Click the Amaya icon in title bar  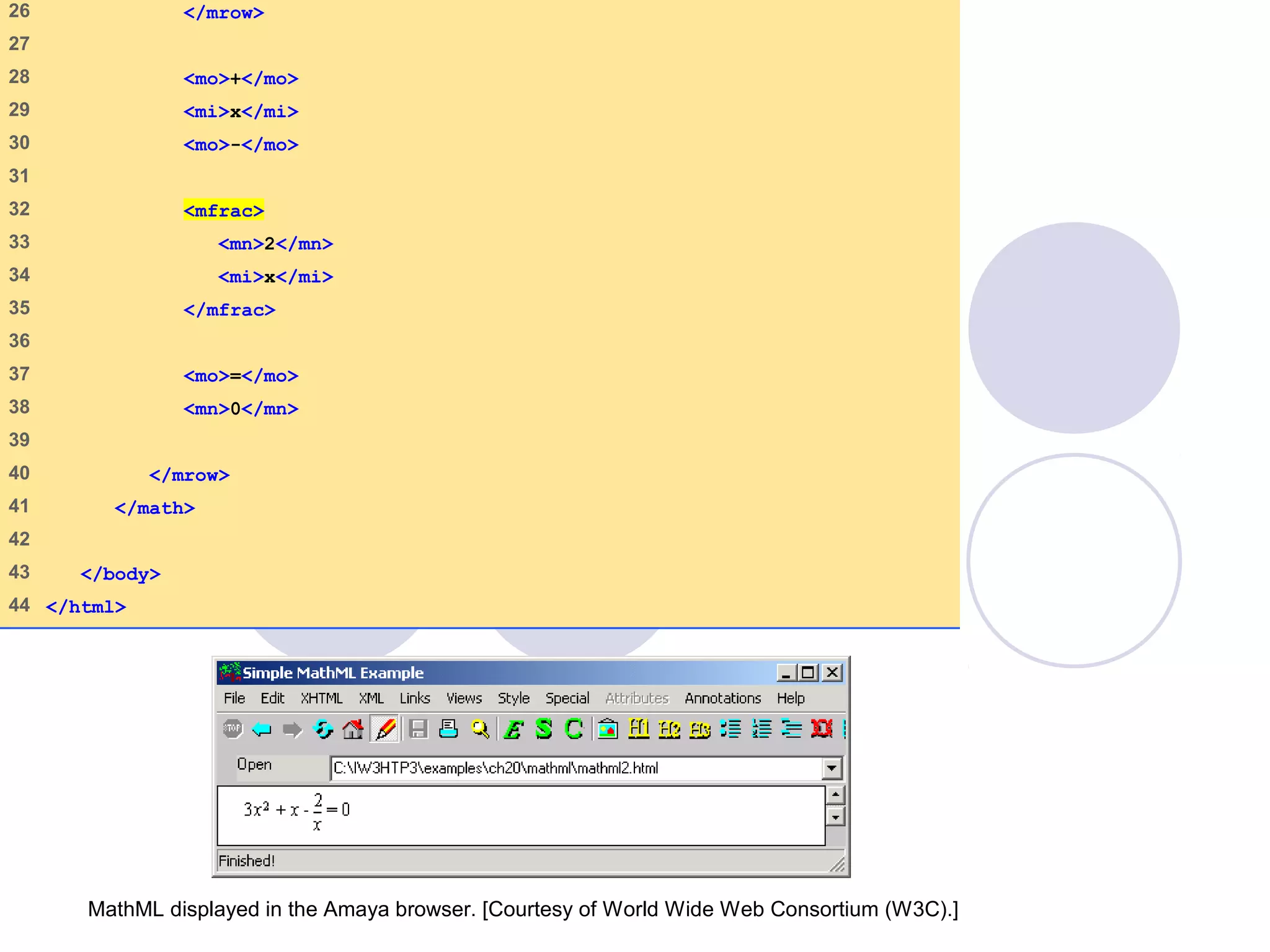coord(230,672)
